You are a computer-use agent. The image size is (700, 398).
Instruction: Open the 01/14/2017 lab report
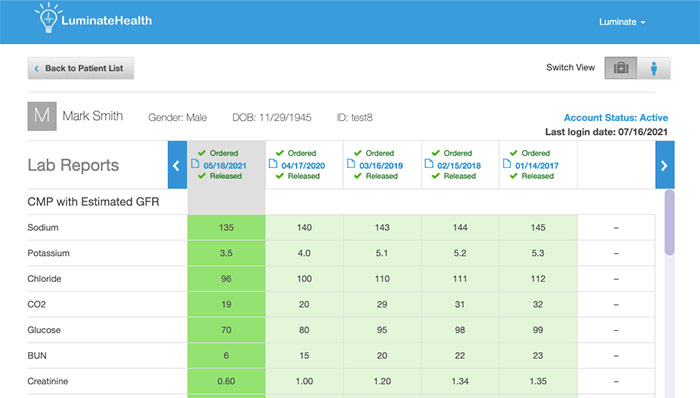pyautogui.click(x=537, y=166)
